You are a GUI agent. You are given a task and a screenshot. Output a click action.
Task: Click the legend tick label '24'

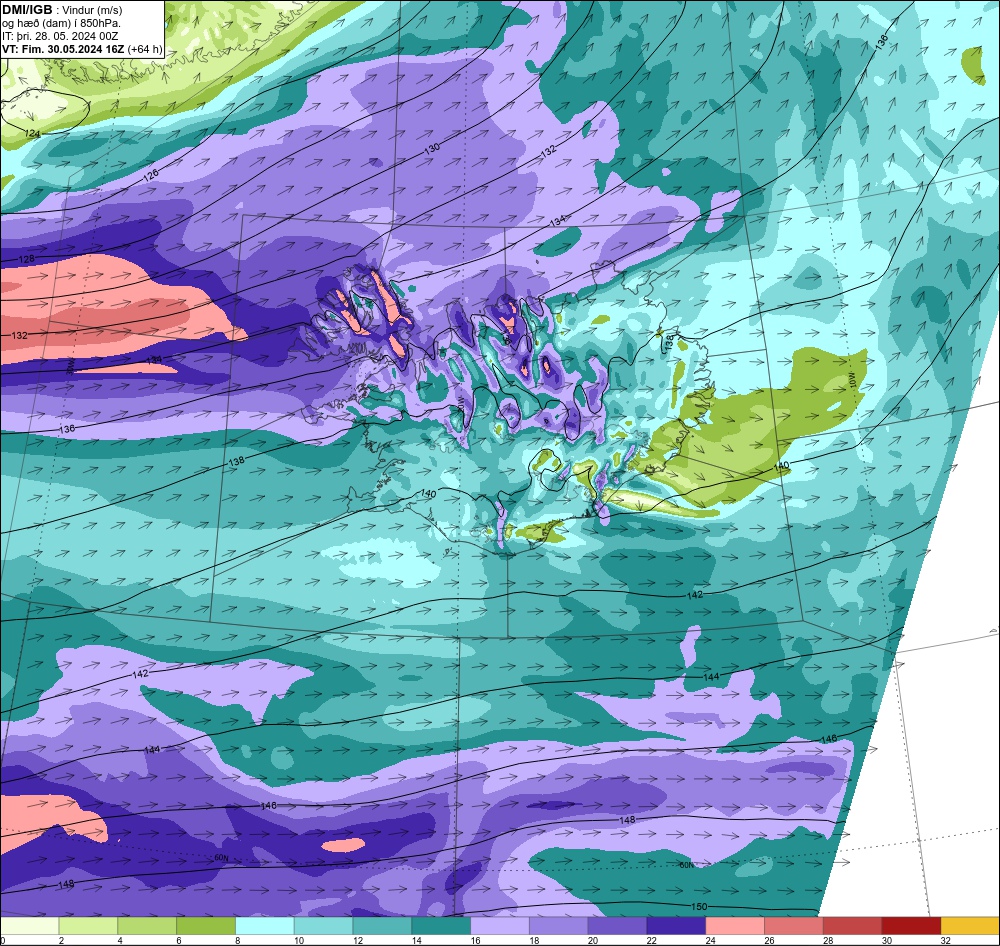click(710, 940)
